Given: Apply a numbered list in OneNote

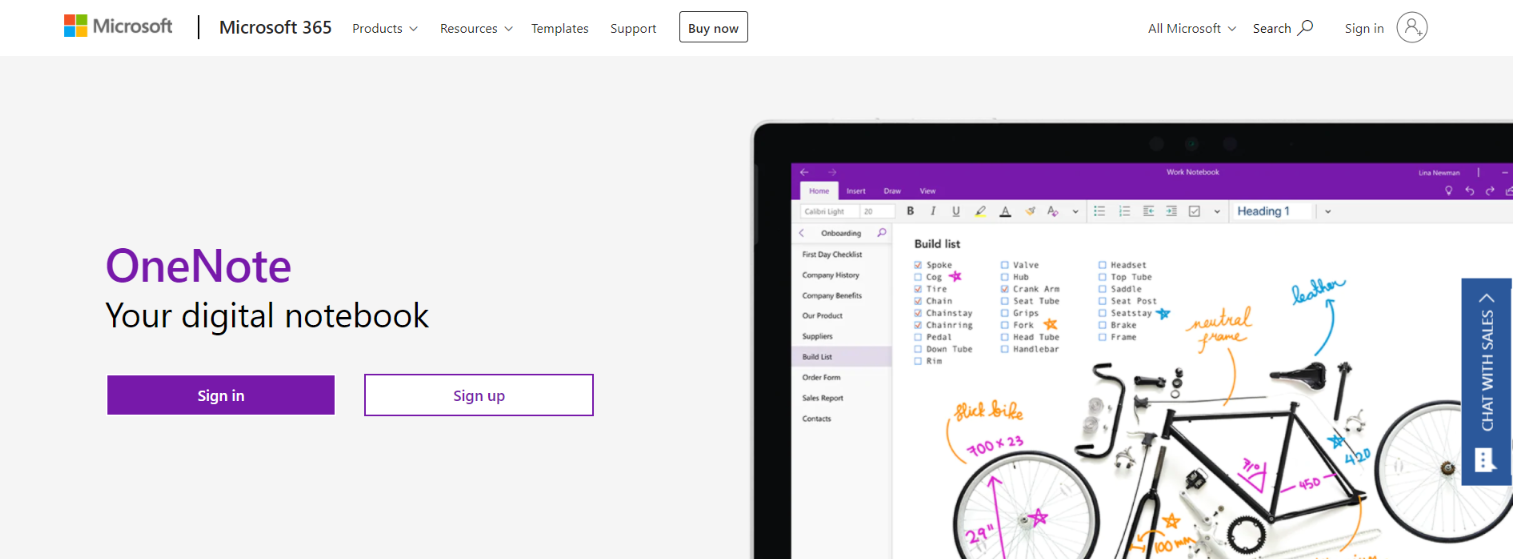Looking at the screenshot, I should (x=1124, y=211).
